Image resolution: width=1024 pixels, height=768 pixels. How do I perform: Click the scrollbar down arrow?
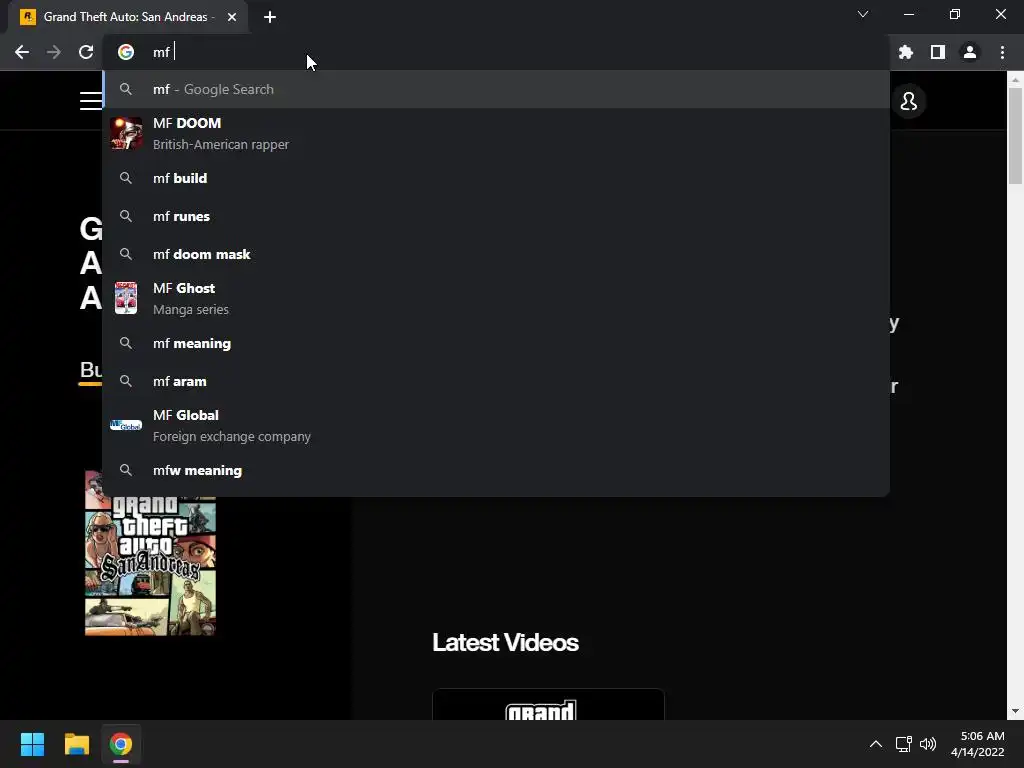[1015, 712]
